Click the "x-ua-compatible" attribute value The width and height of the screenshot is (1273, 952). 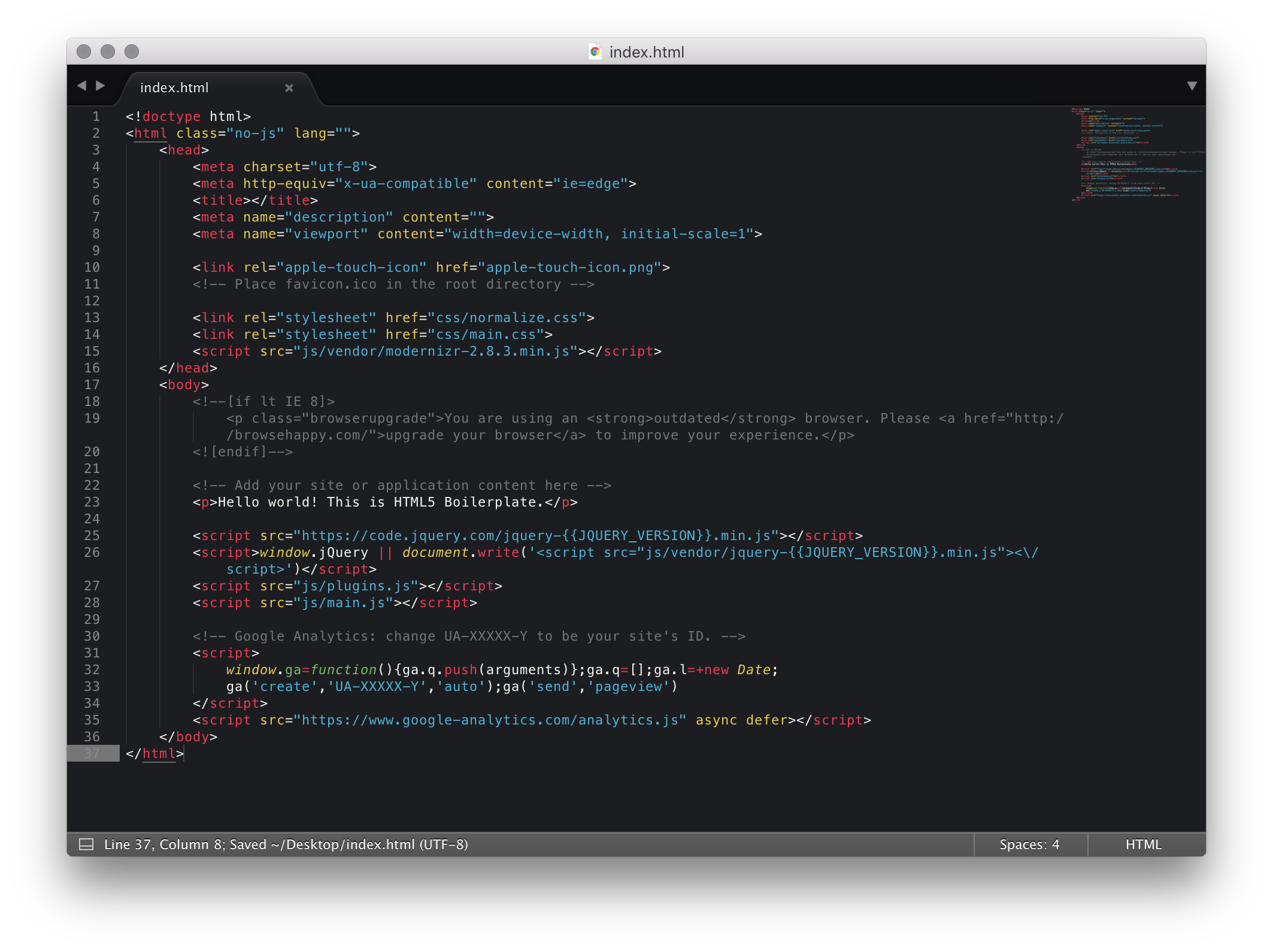406,183
